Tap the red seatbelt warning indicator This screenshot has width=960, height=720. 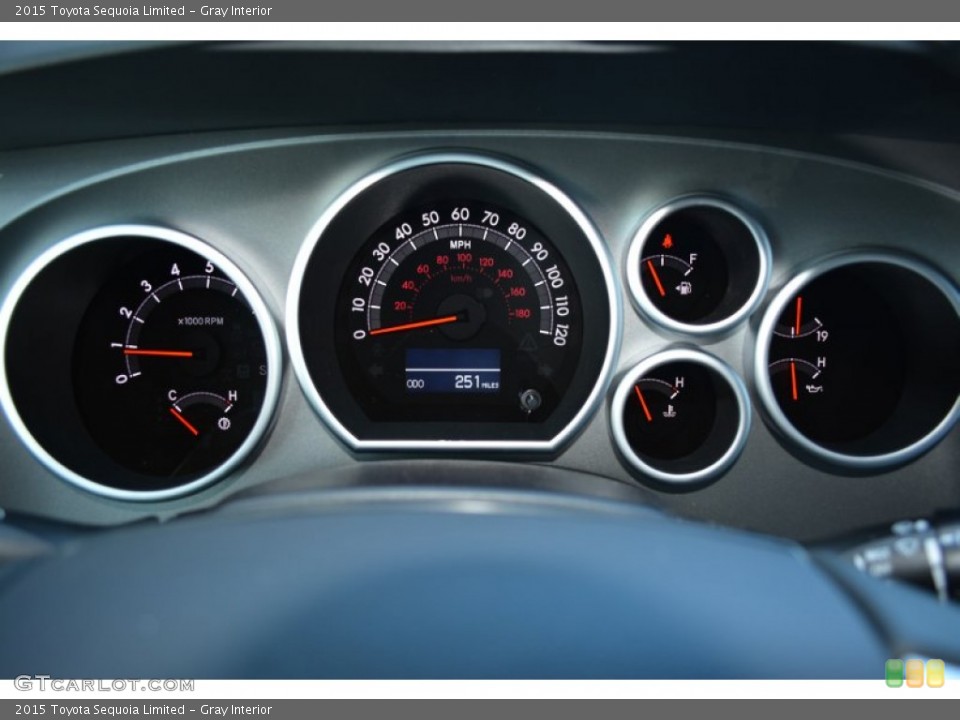pyautogui.click(x=667, y=240)
